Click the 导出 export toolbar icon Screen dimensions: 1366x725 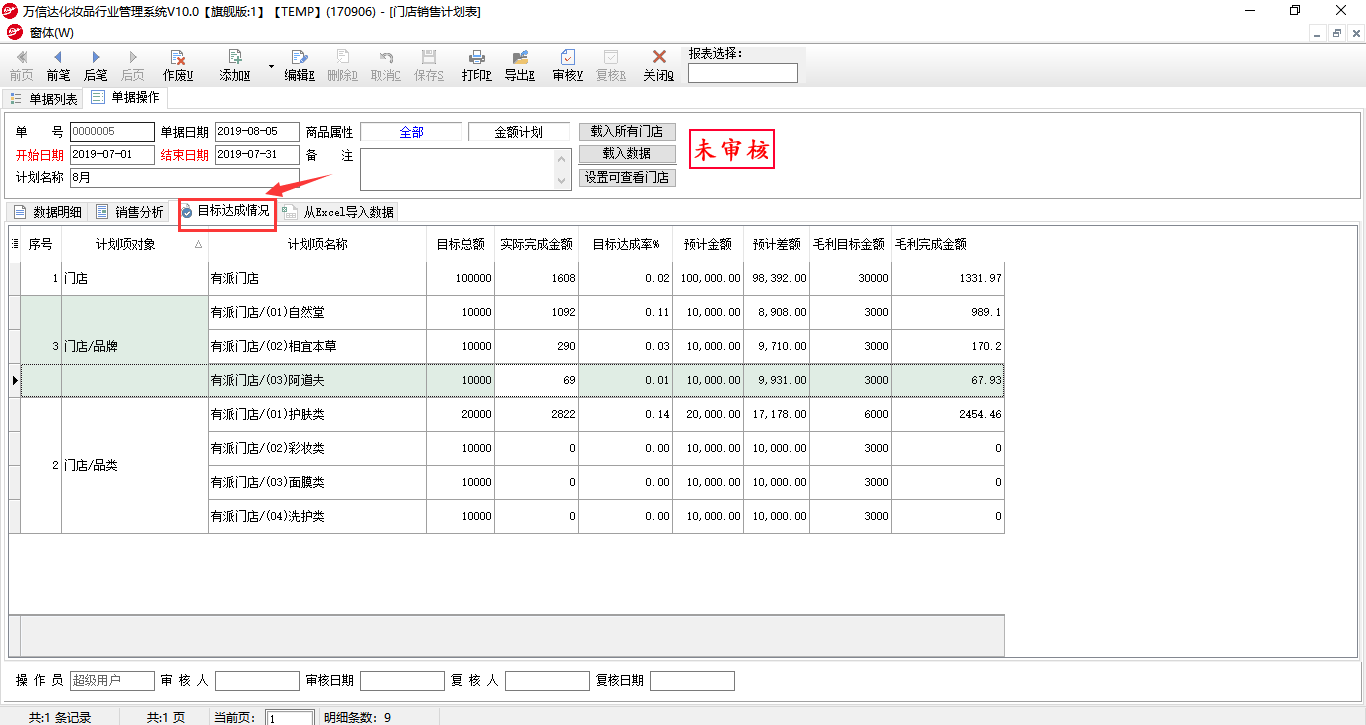click(519, 65)
